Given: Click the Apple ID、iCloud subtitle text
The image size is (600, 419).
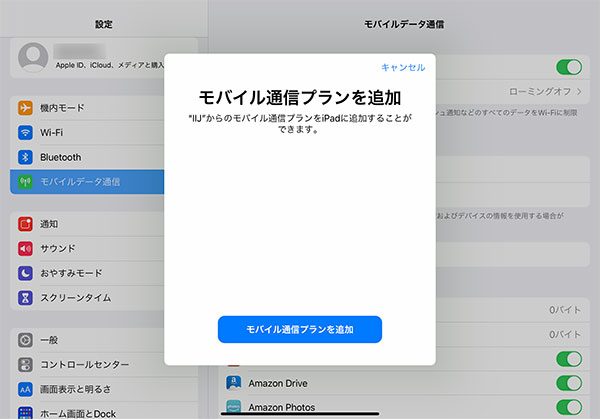Looking at the screenshot, I should click(x=110, y=65).
